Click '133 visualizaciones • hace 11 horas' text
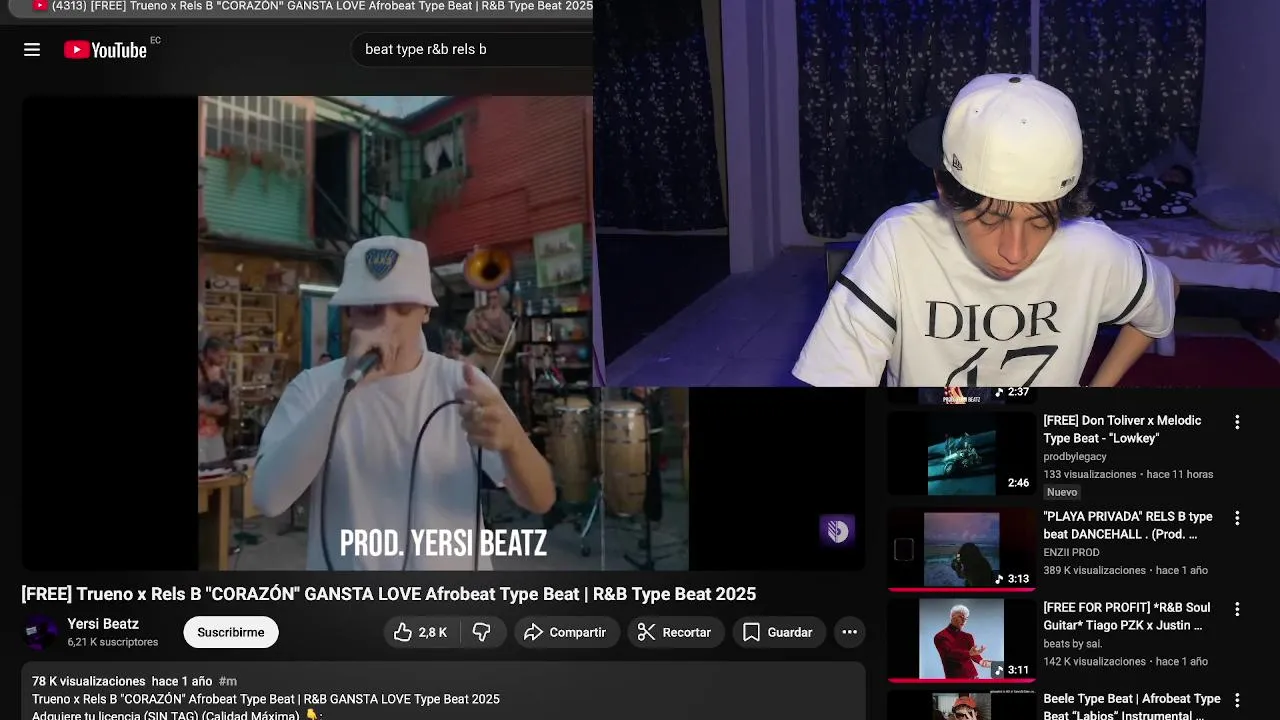 click(1128, 474)
